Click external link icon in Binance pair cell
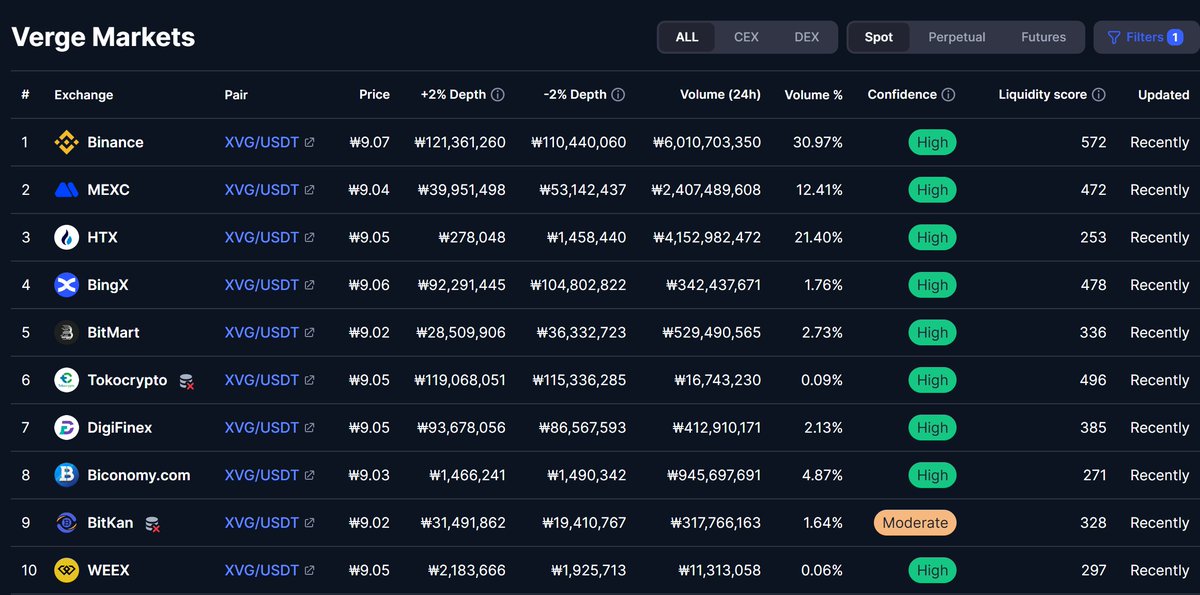The height and width of the screenshot is (595, 1200). click(310, 143)
